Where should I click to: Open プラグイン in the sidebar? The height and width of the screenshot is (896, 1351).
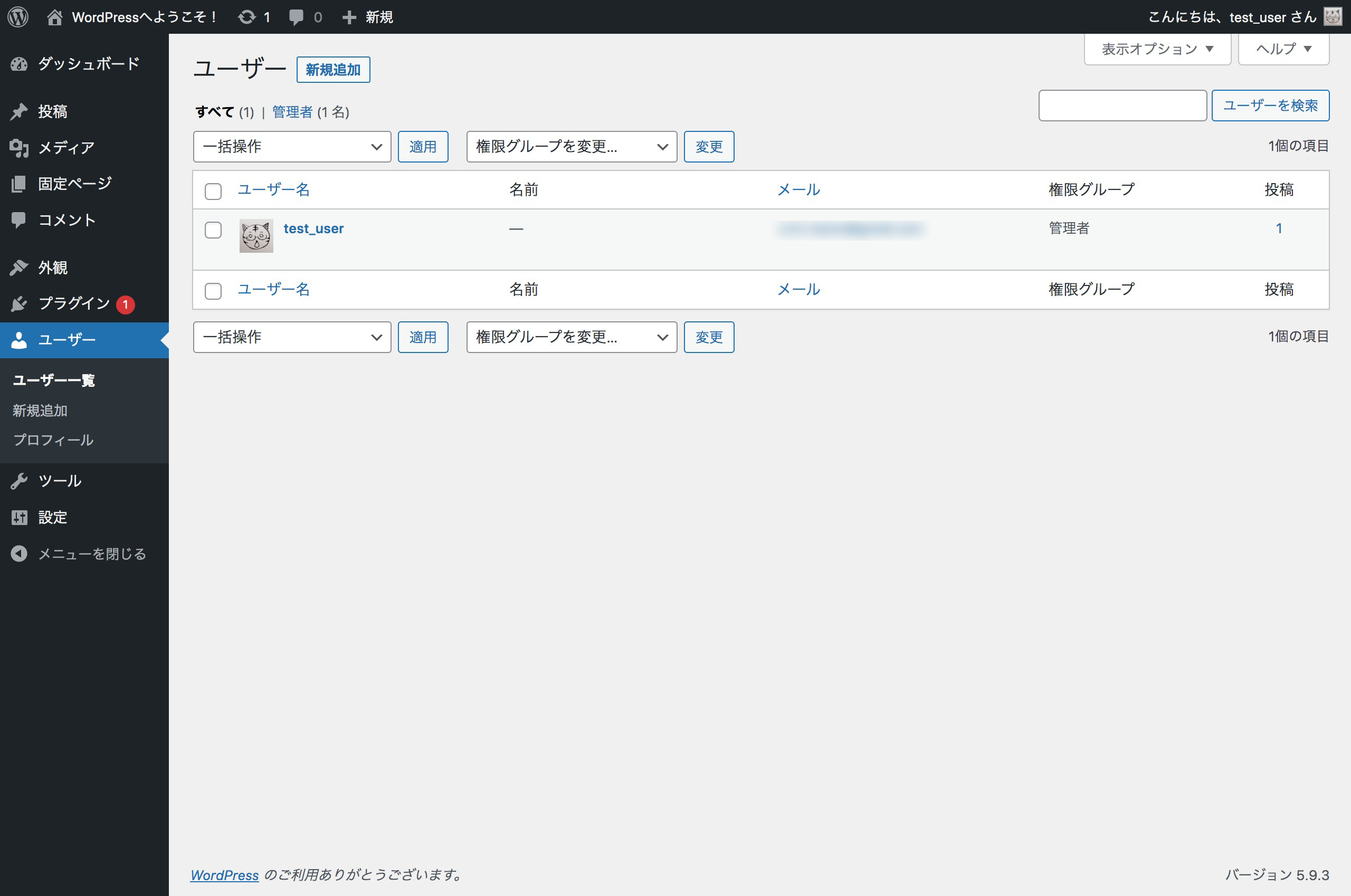[x=74, y=303]
